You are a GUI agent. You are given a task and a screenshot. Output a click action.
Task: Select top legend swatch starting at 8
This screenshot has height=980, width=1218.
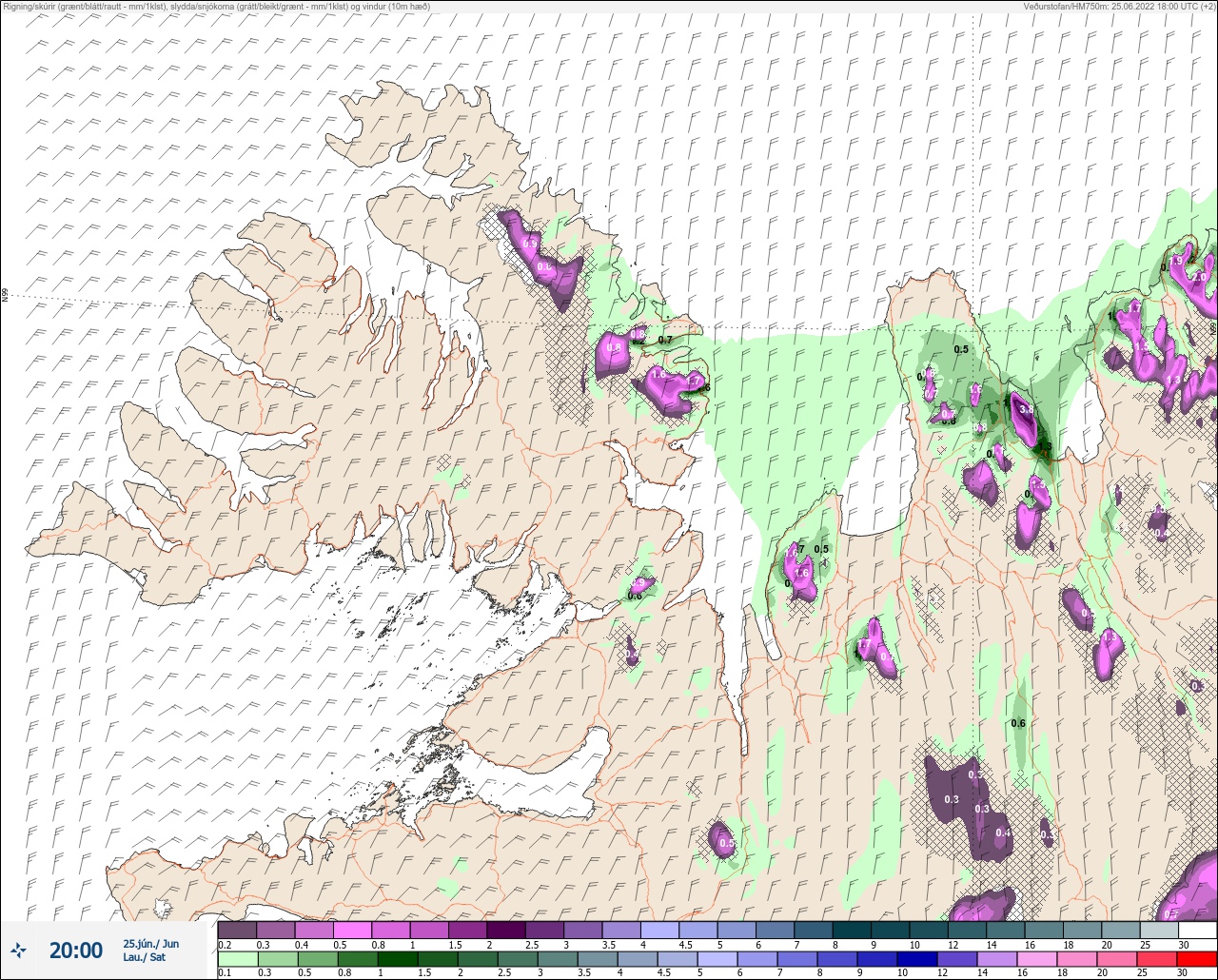coord(852,929)
